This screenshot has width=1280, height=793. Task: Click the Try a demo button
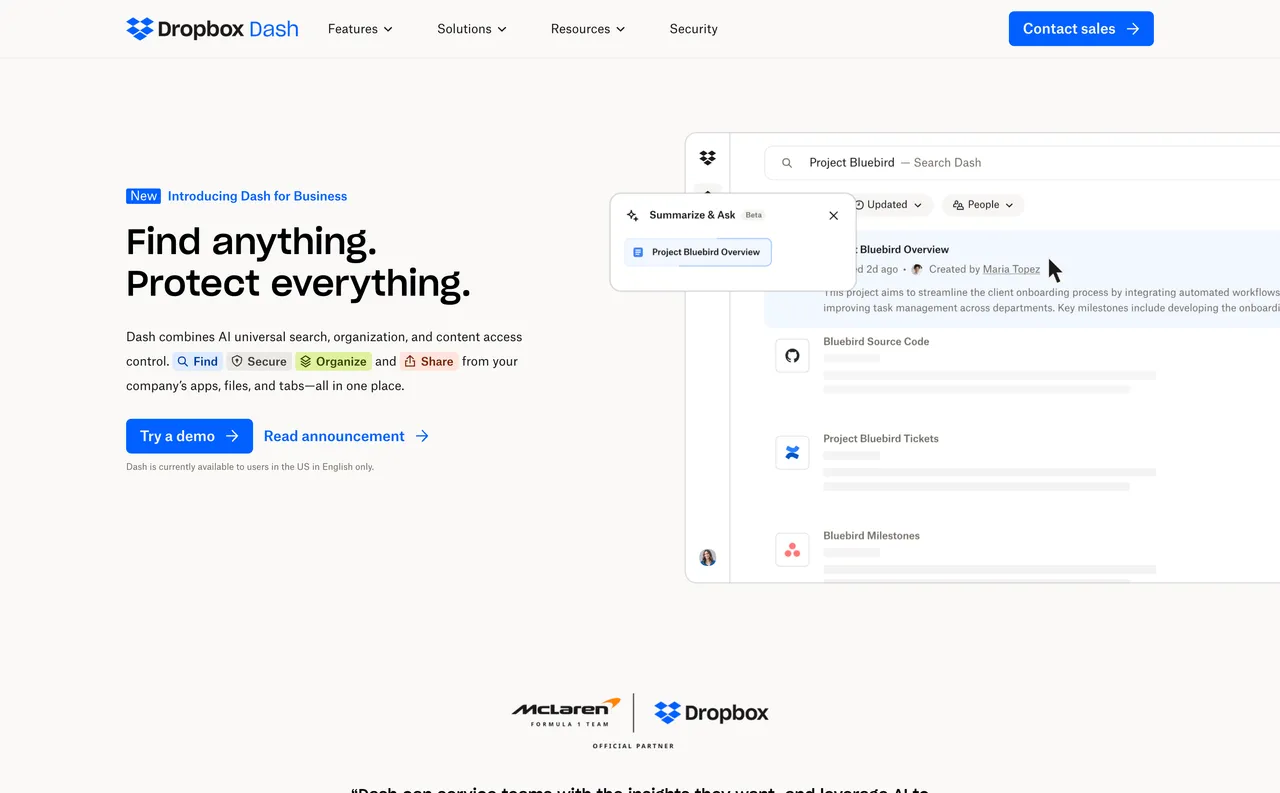(189, 436)
